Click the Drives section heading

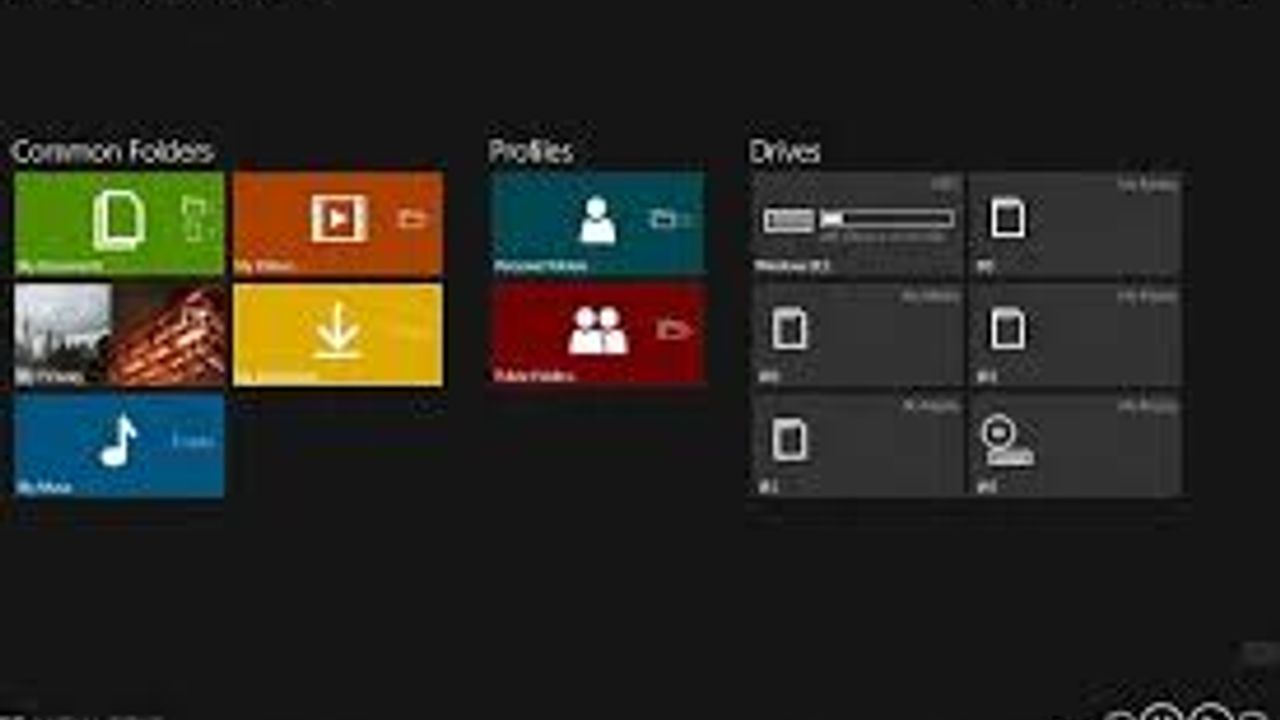(x=785, y=152)
